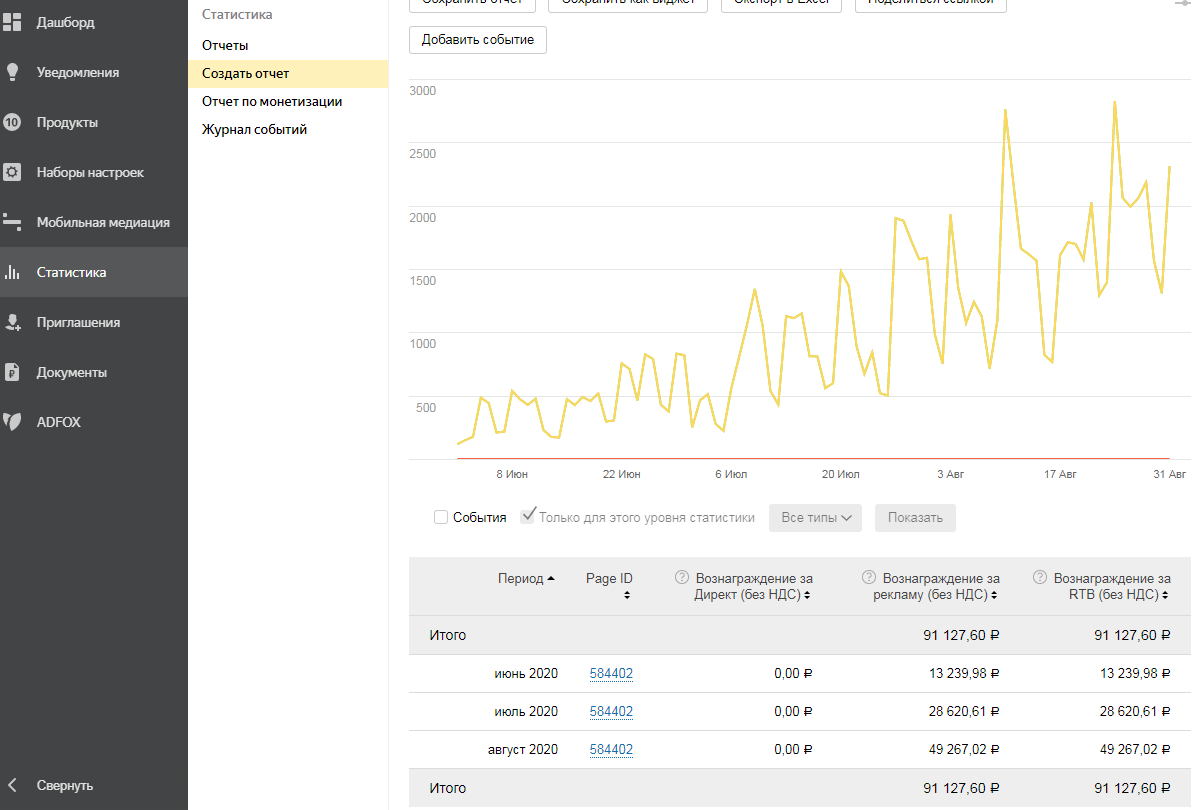Click the Dashboard grid icon in sidebar
1195x810 pixels.
(12, 22)
